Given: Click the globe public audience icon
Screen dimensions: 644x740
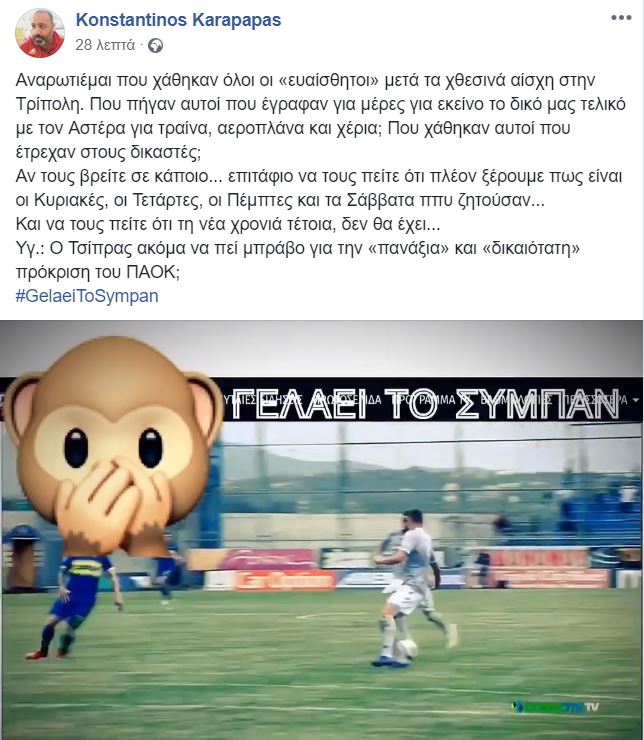Looking at the screenshot, I should pyautogui.click(x=155, y=46).
